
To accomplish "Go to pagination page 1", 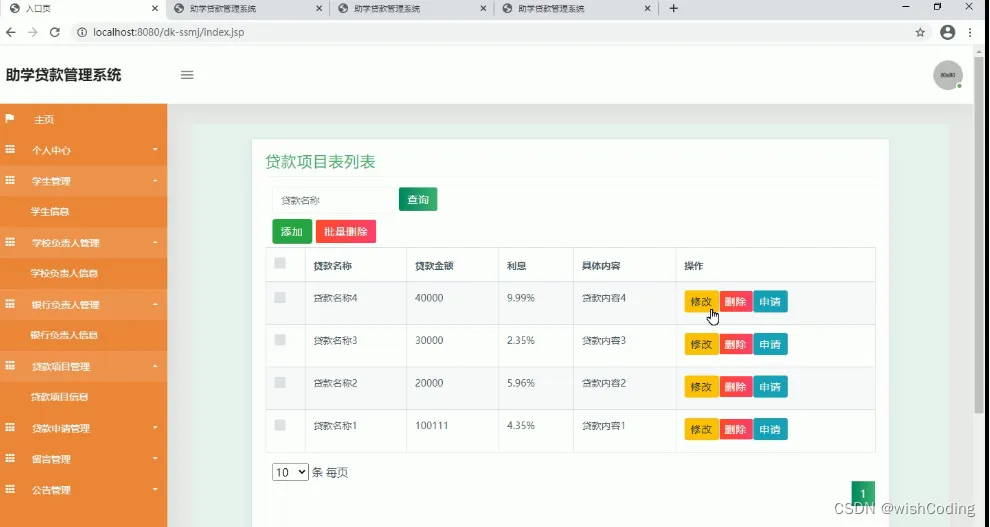I will tap(863, 494).
